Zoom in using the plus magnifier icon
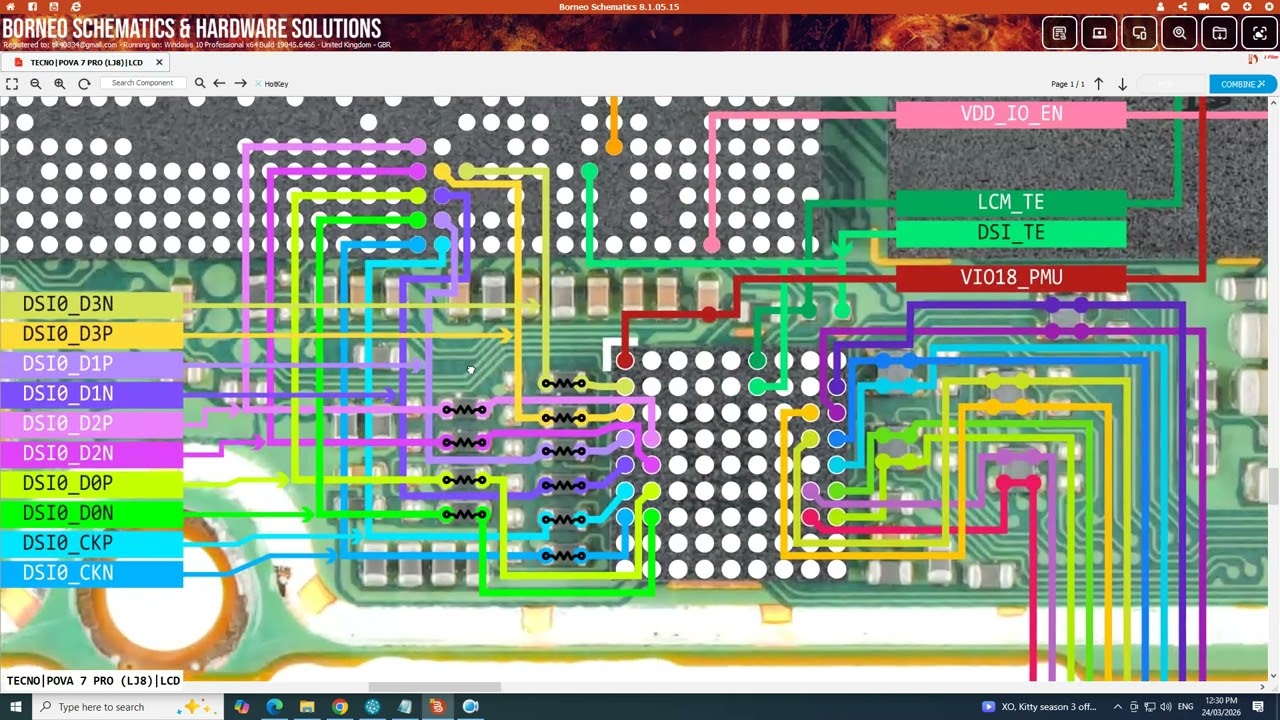Image resolution: width=1280 pixels, height=720 pixels. click(60, 84)
